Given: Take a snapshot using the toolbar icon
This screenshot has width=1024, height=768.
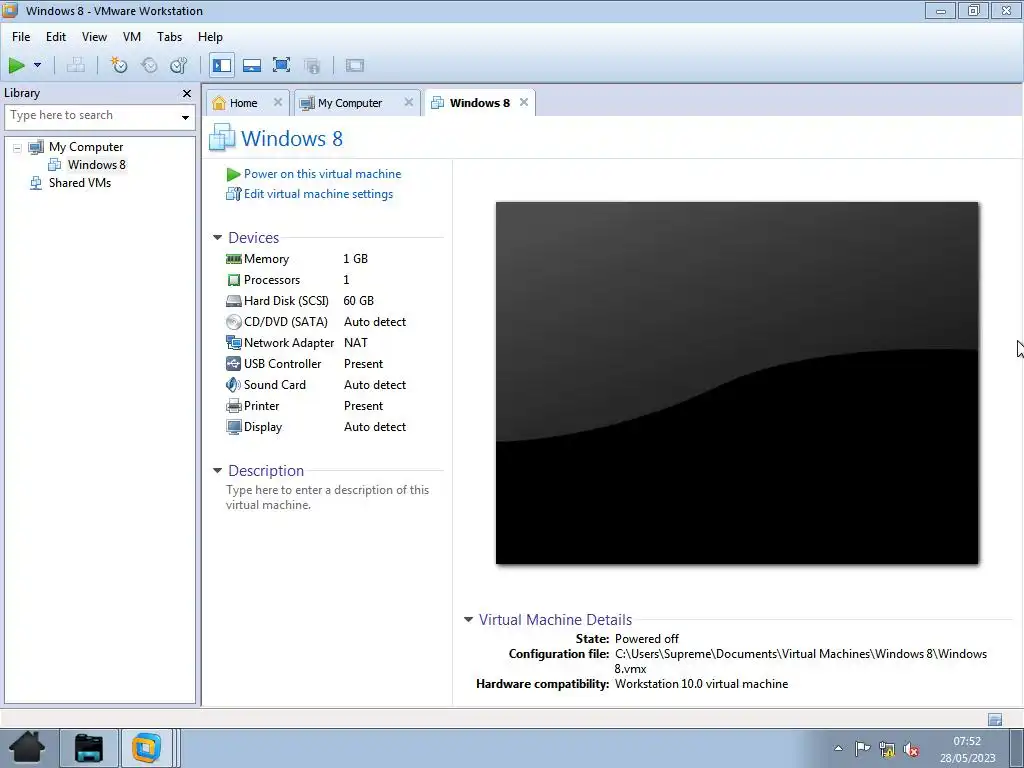Looking at the screenshot, I should coord(119,65).
